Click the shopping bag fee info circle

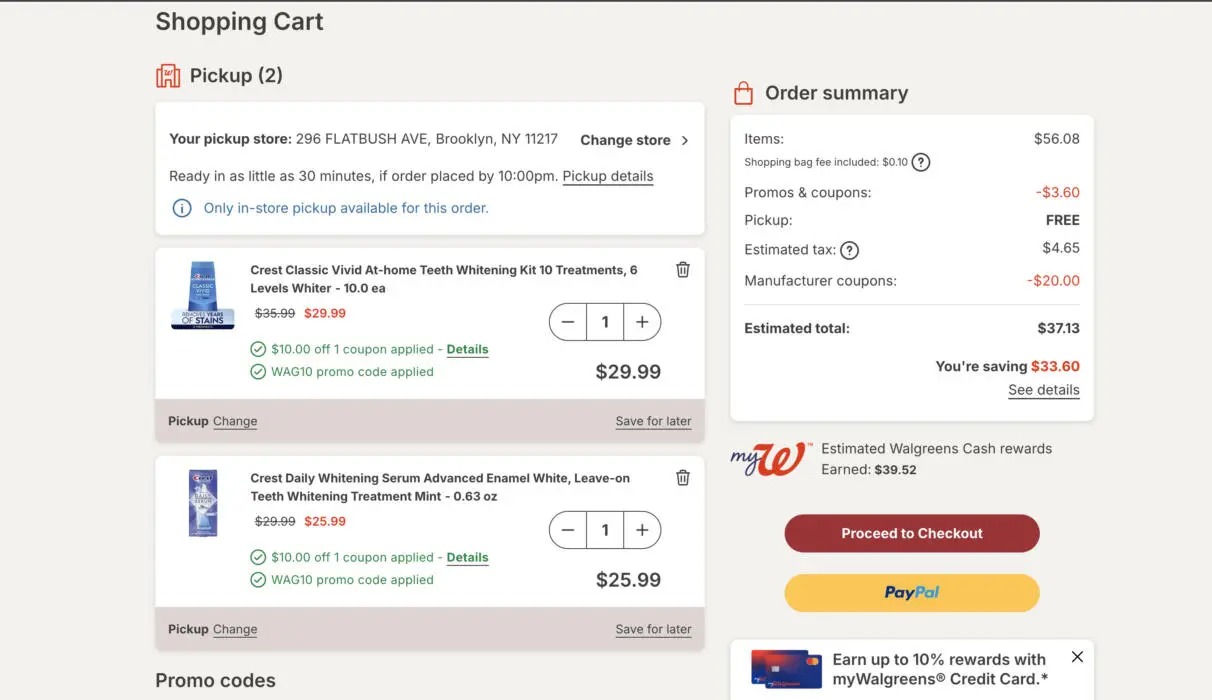point(921,162)
